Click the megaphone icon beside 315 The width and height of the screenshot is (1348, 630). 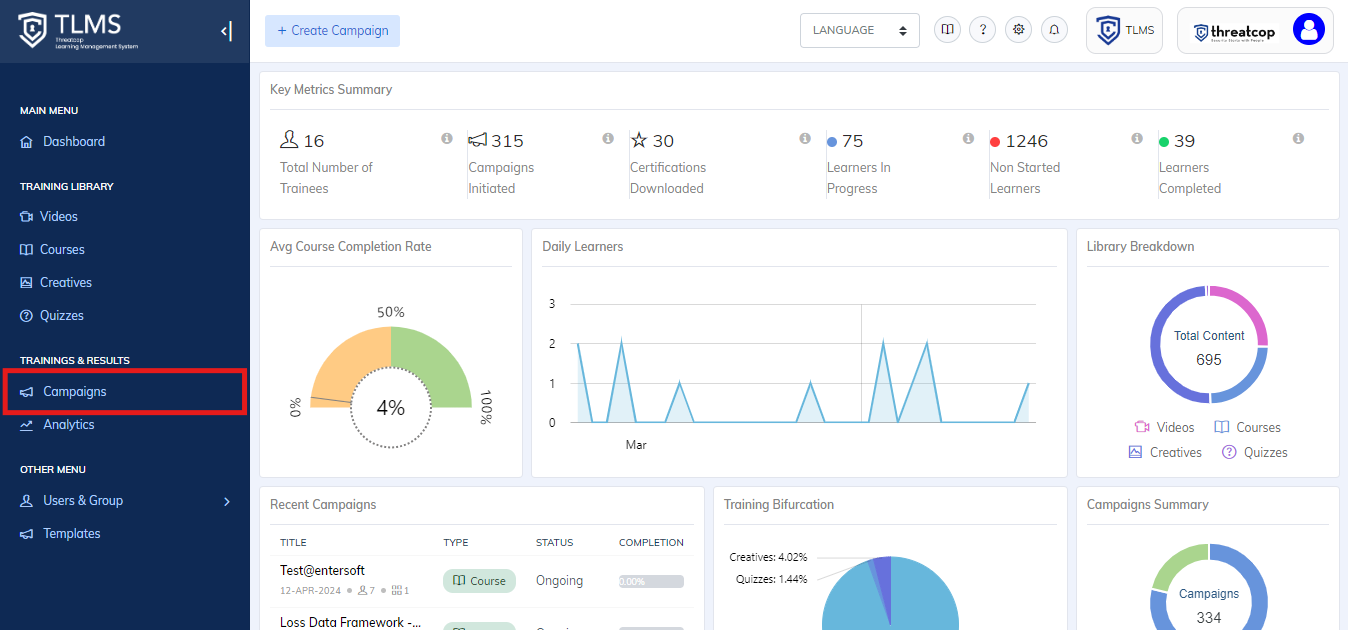point(478,140)
